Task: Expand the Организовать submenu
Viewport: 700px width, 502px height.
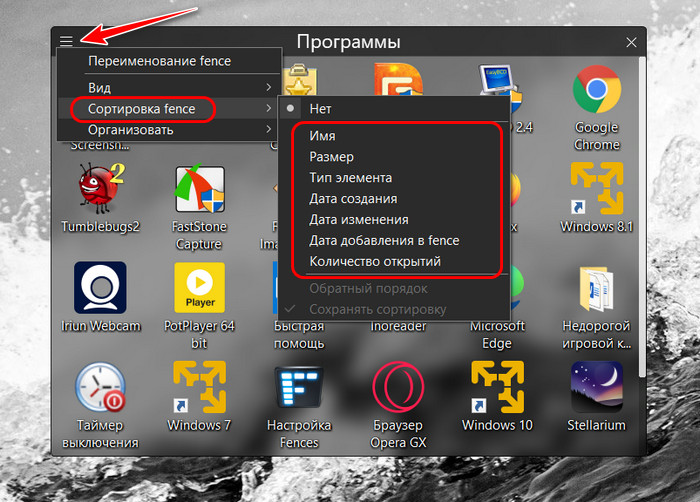Action: click(x=170, y=130)
